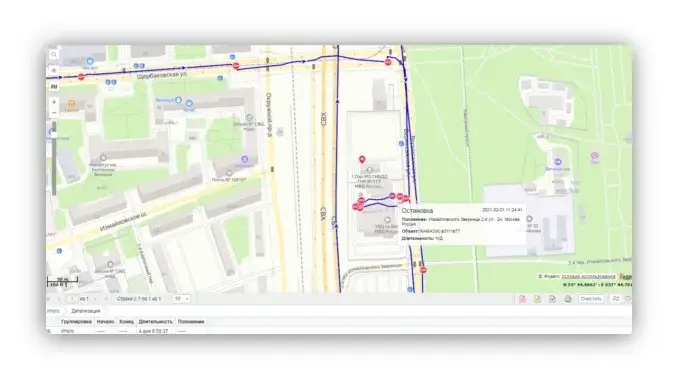Click the Конец column header
Image resolution: width=682 pixels, height=379 pixels.
(127, 322)
